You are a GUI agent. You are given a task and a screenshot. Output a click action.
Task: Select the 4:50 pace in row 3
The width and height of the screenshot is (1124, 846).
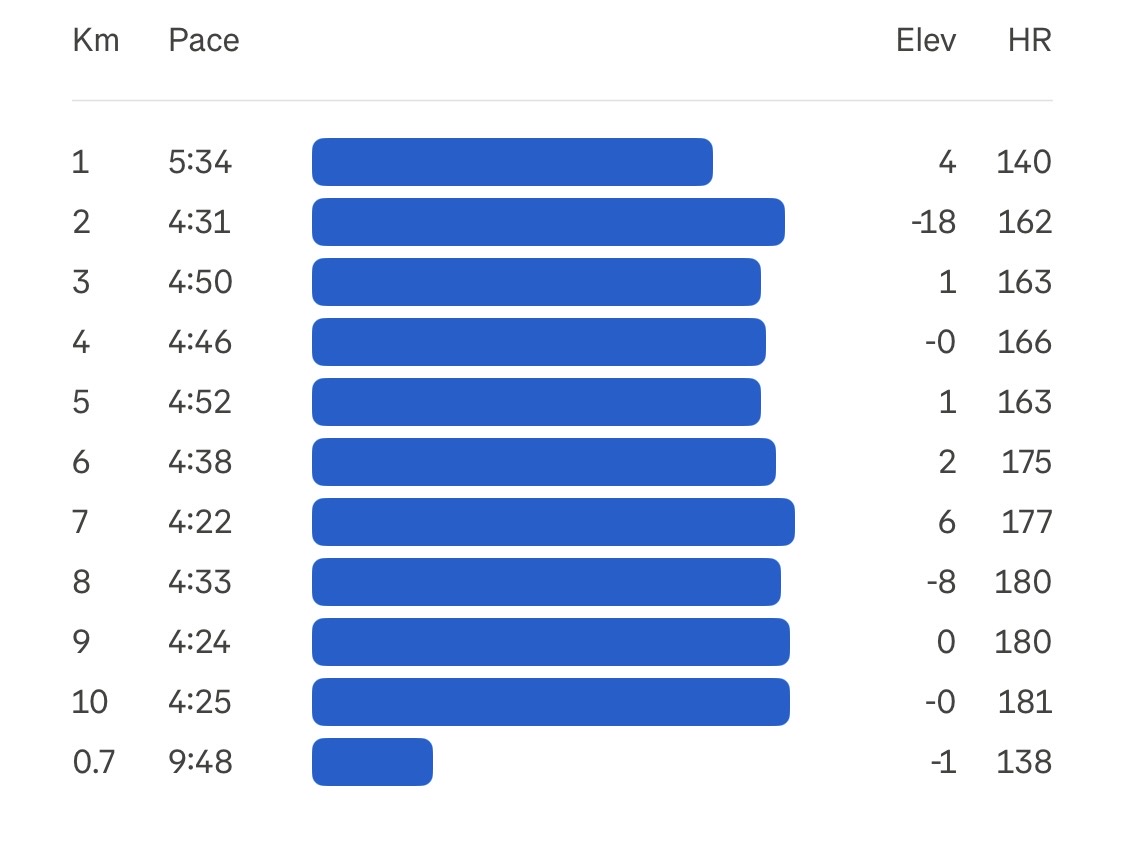click(x=200, y=282)
